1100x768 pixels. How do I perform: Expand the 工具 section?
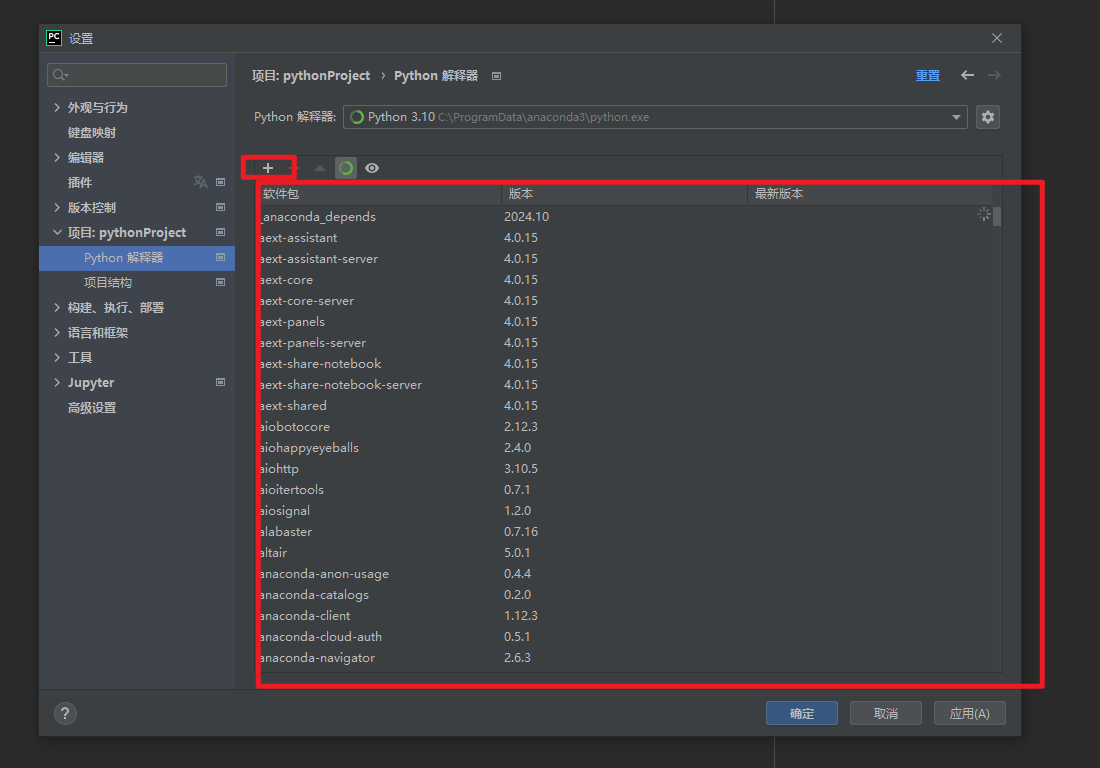[57, 358]
